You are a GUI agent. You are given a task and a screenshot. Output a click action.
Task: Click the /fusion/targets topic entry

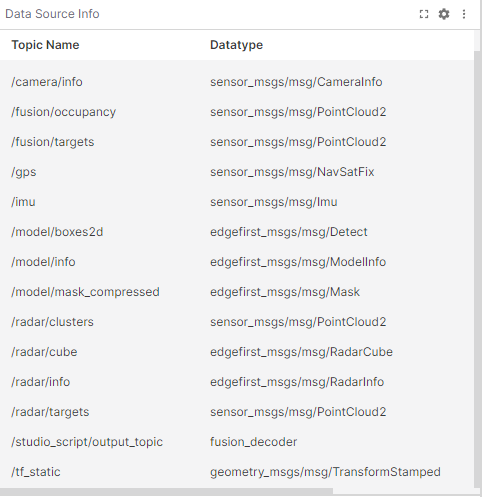pyautogui.click(x=53, y=142)
